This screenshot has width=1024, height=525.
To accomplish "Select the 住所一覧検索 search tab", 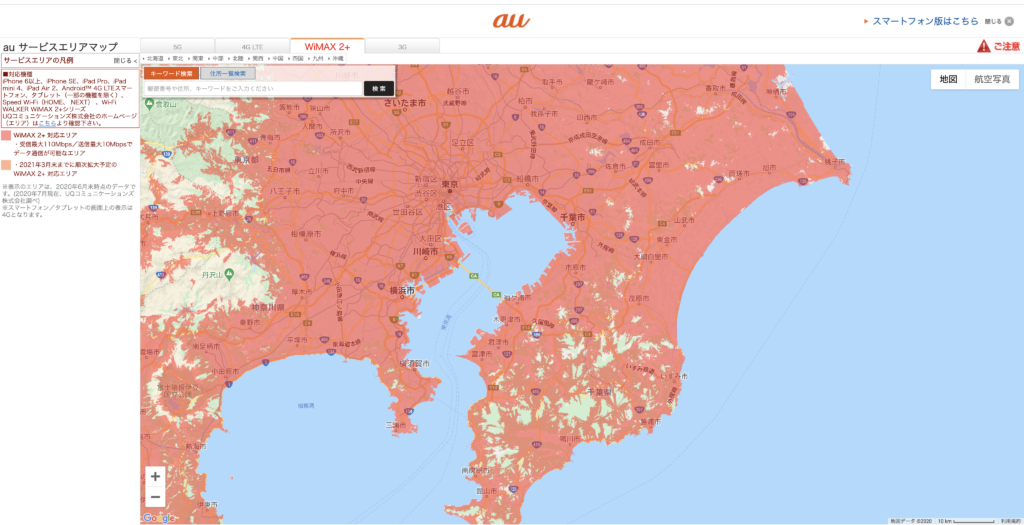I will (x=228, y=74).
